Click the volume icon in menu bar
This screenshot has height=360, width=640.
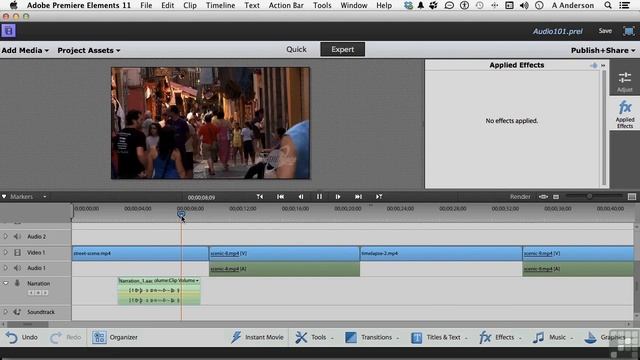(x=524, y=5)
